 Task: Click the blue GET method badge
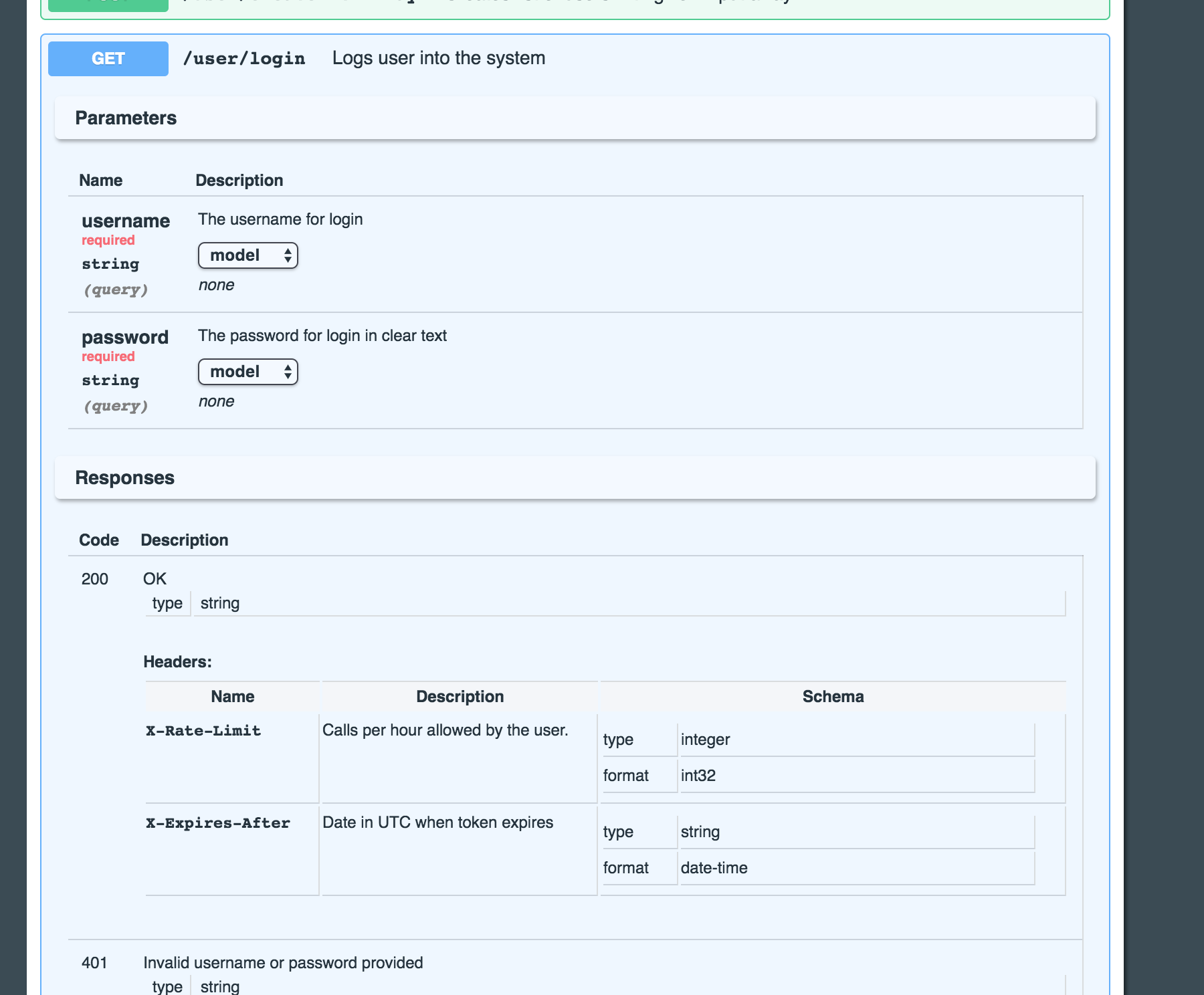click(108, 59)
